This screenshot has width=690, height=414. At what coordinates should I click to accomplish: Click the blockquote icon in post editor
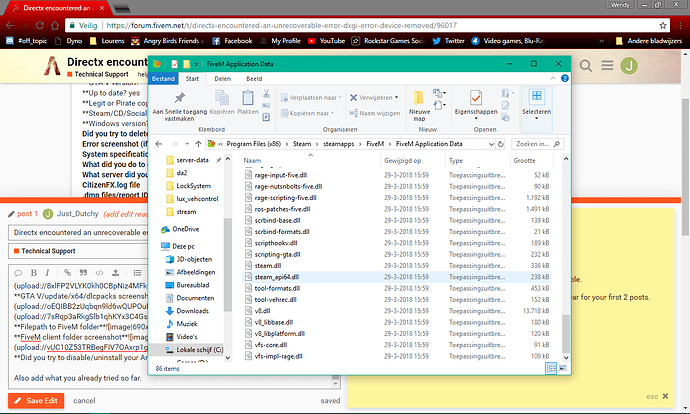(x=83, y=273)
